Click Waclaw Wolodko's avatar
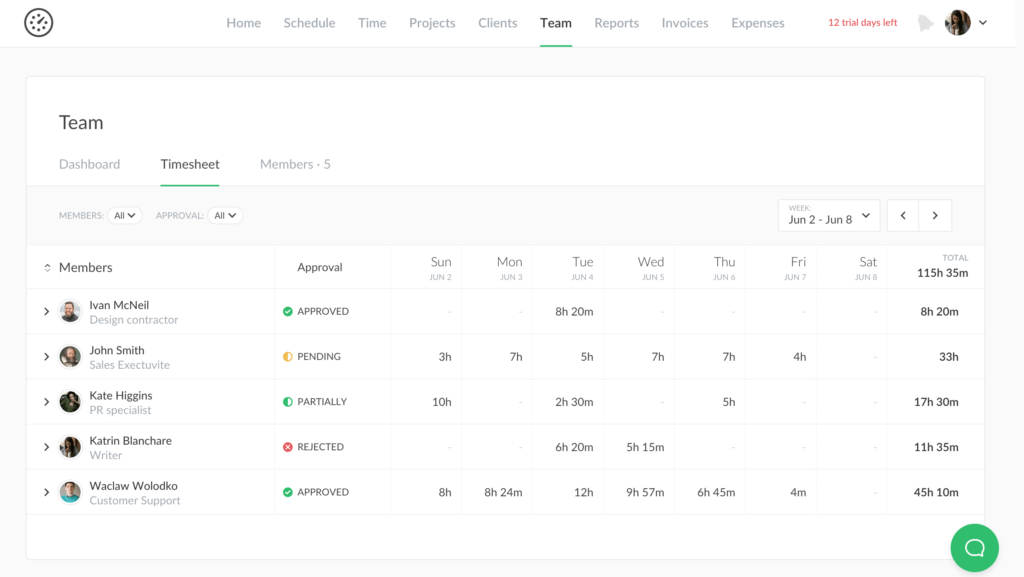The height and width of the screenshot is (577, 1024). coord(70,492)
